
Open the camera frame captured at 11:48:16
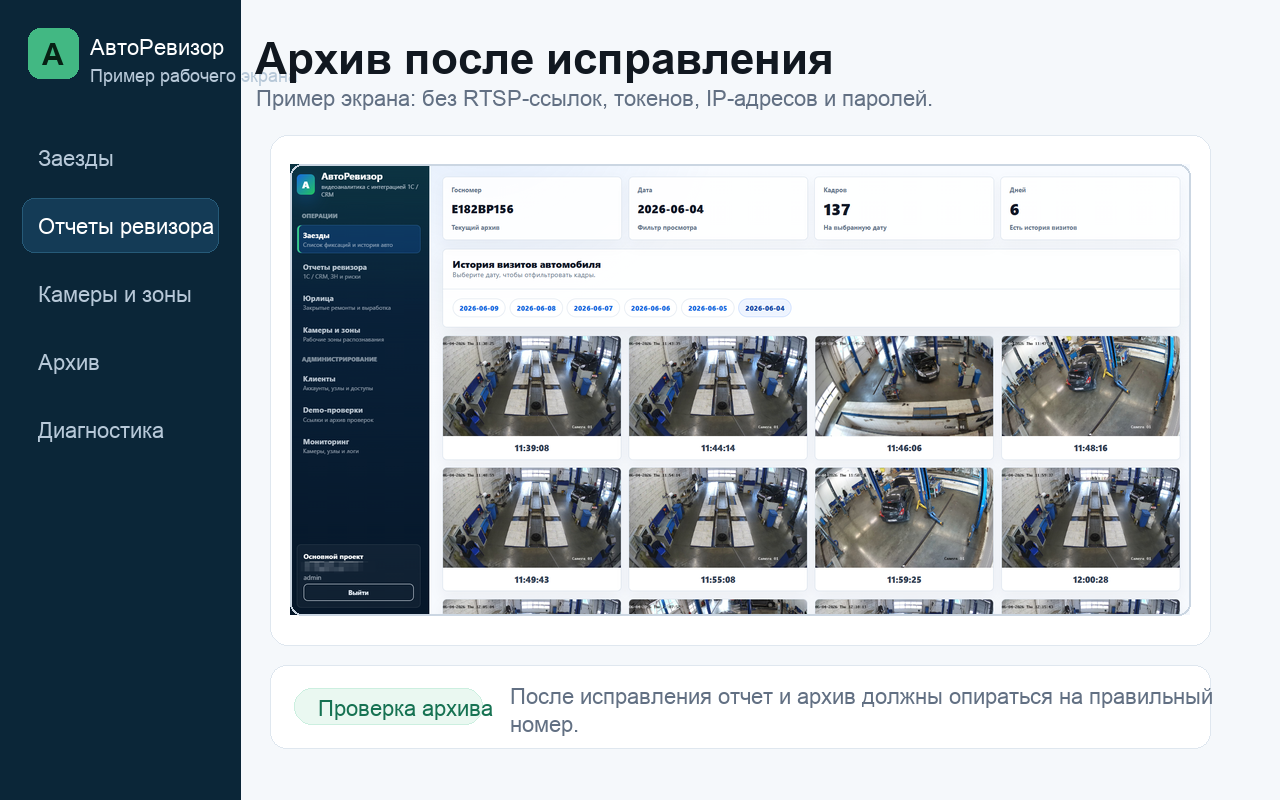pos(1090,397)
